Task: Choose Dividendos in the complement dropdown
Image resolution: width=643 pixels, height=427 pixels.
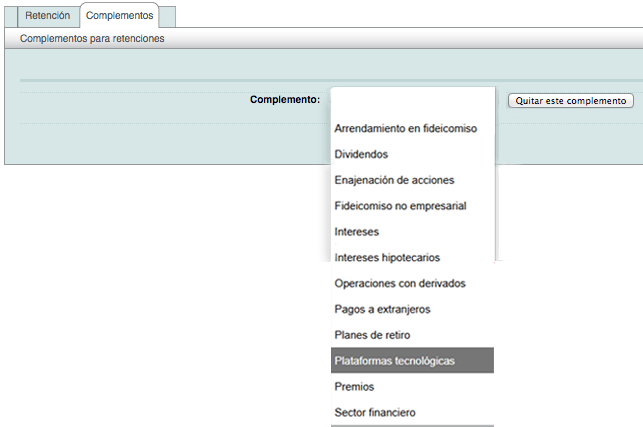Action: pyautogui.click(x=361, y=154)
